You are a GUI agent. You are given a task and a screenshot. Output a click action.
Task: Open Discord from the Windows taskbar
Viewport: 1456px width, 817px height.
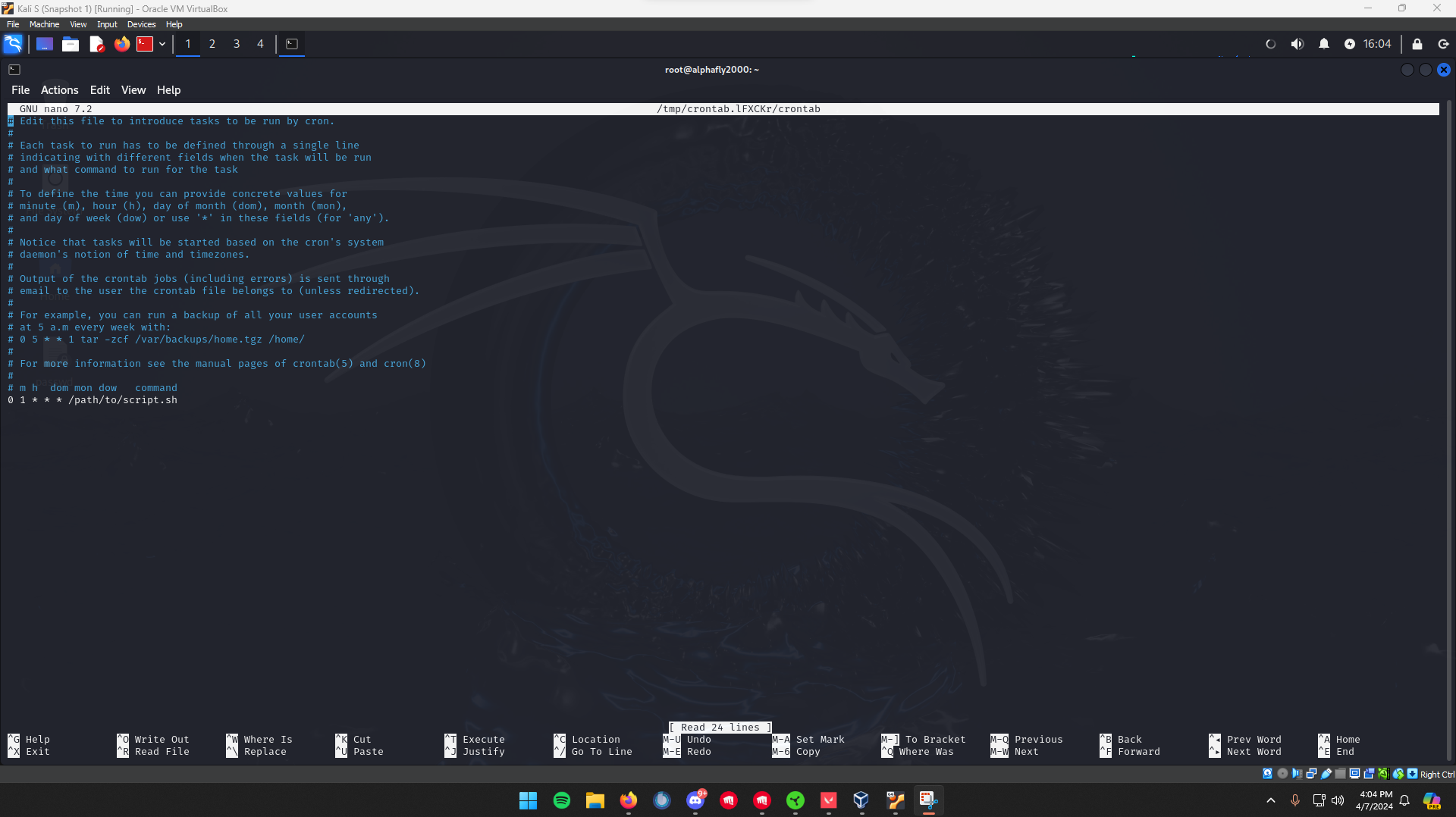(695, 800)
